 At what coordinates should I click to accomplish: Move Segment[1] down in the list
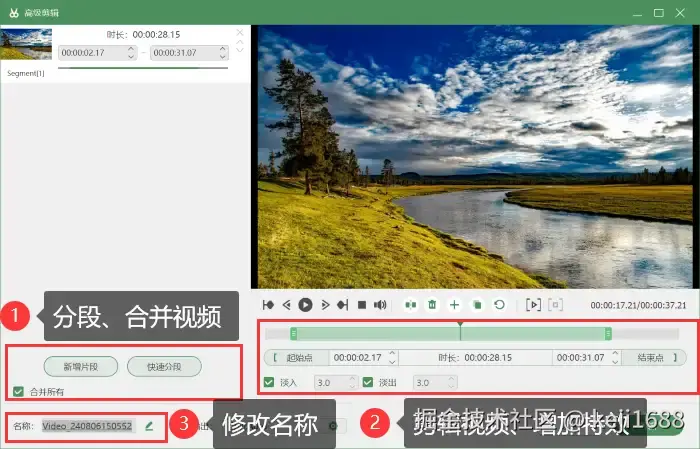(240, 50)
